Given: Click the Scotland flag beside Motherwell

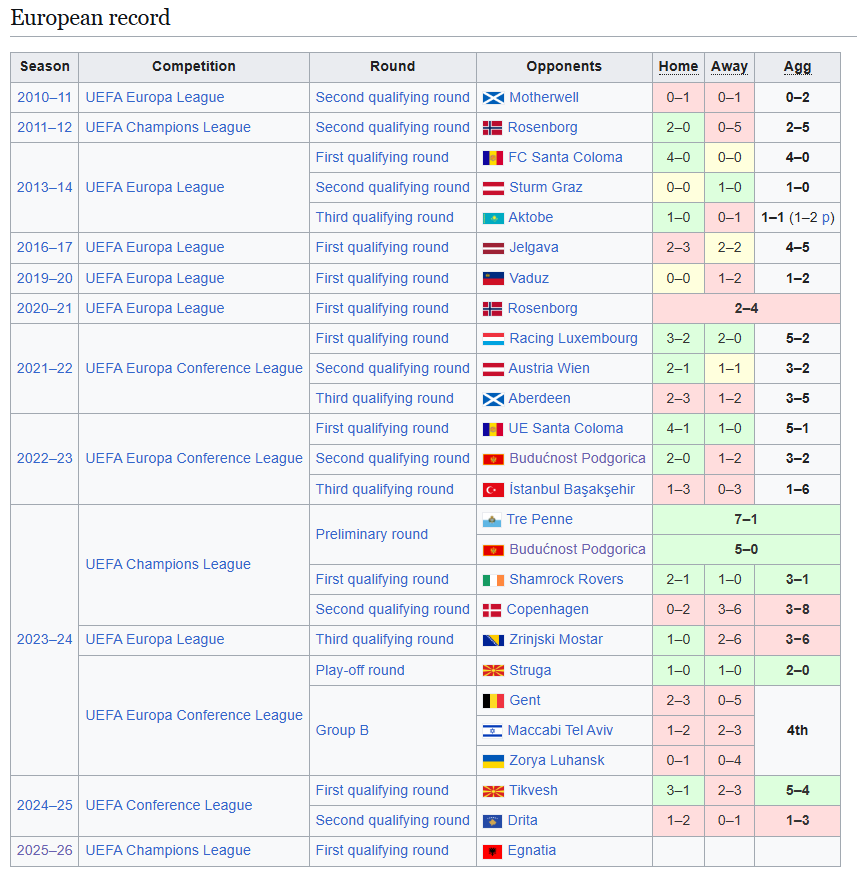Looking at the screenshot, I should 493,98.
